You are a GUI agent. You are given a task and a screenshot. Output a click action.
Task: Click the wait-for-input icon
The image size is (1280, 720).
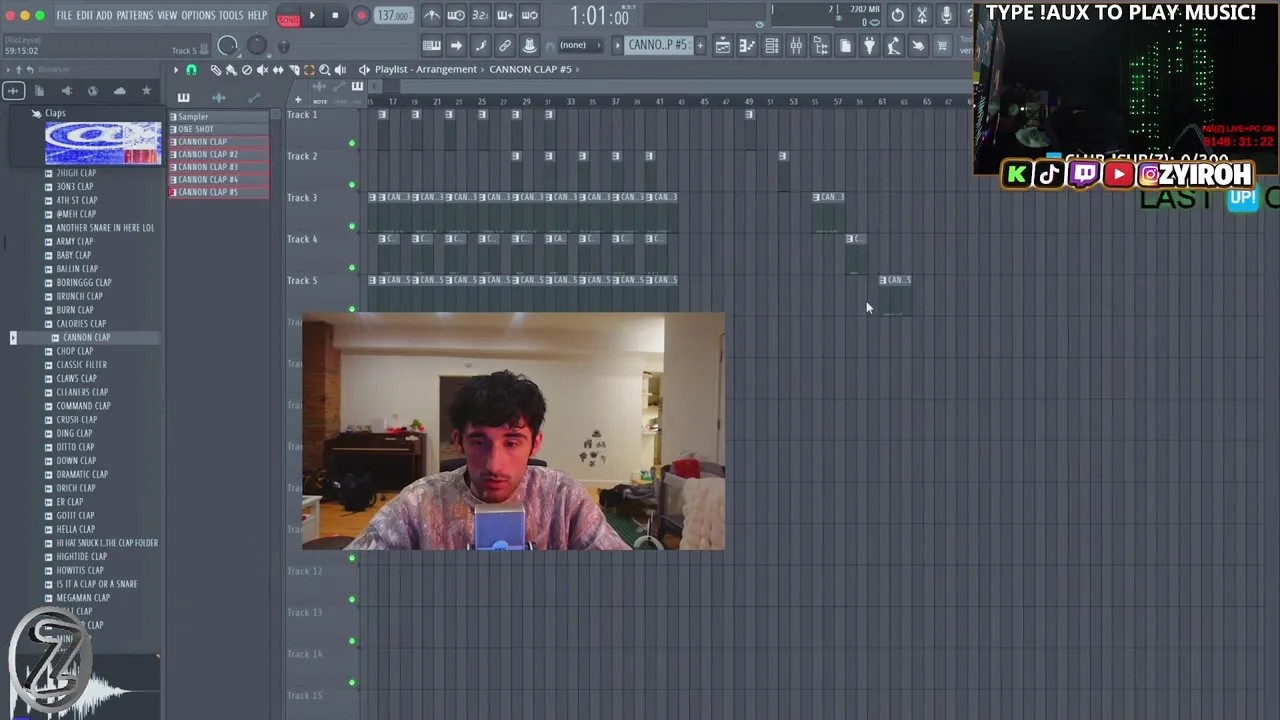click(456, 15)
